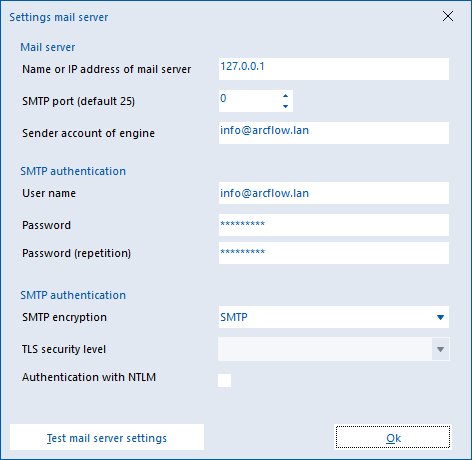Open the TLS security level dropdown arrow

click(440, 349)
